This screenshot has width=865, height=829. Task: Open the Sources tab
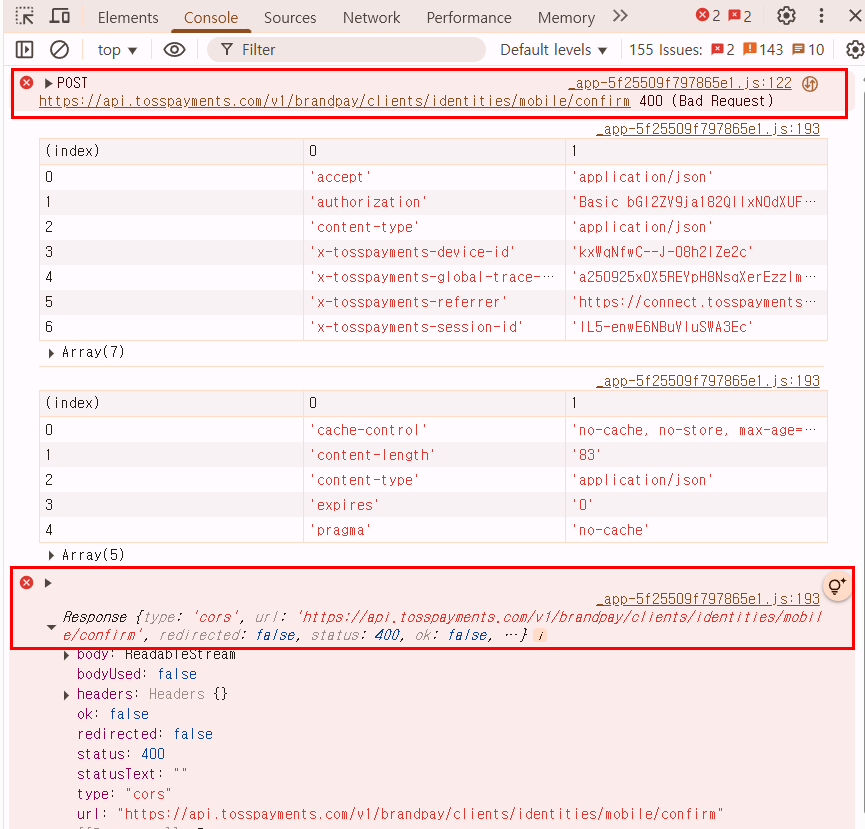pyautogui.click(x=290, y=18)
